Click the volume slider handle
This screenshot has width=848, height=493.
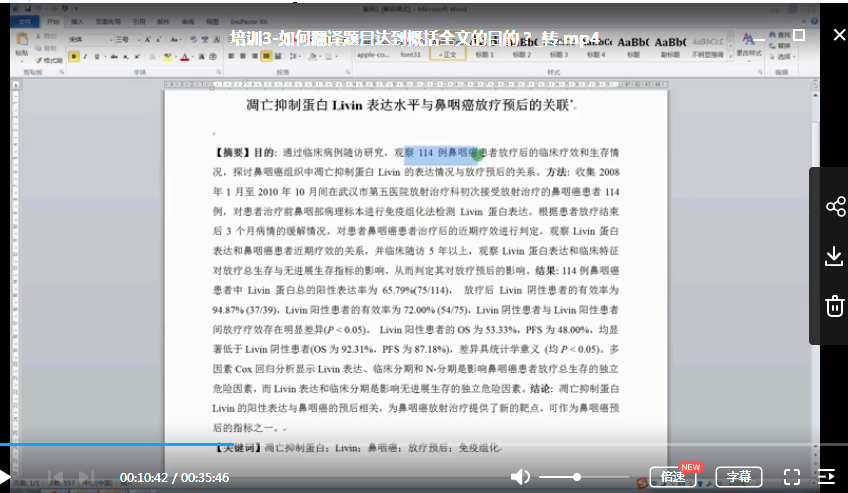pyautogui.click(x=577, y=477)
